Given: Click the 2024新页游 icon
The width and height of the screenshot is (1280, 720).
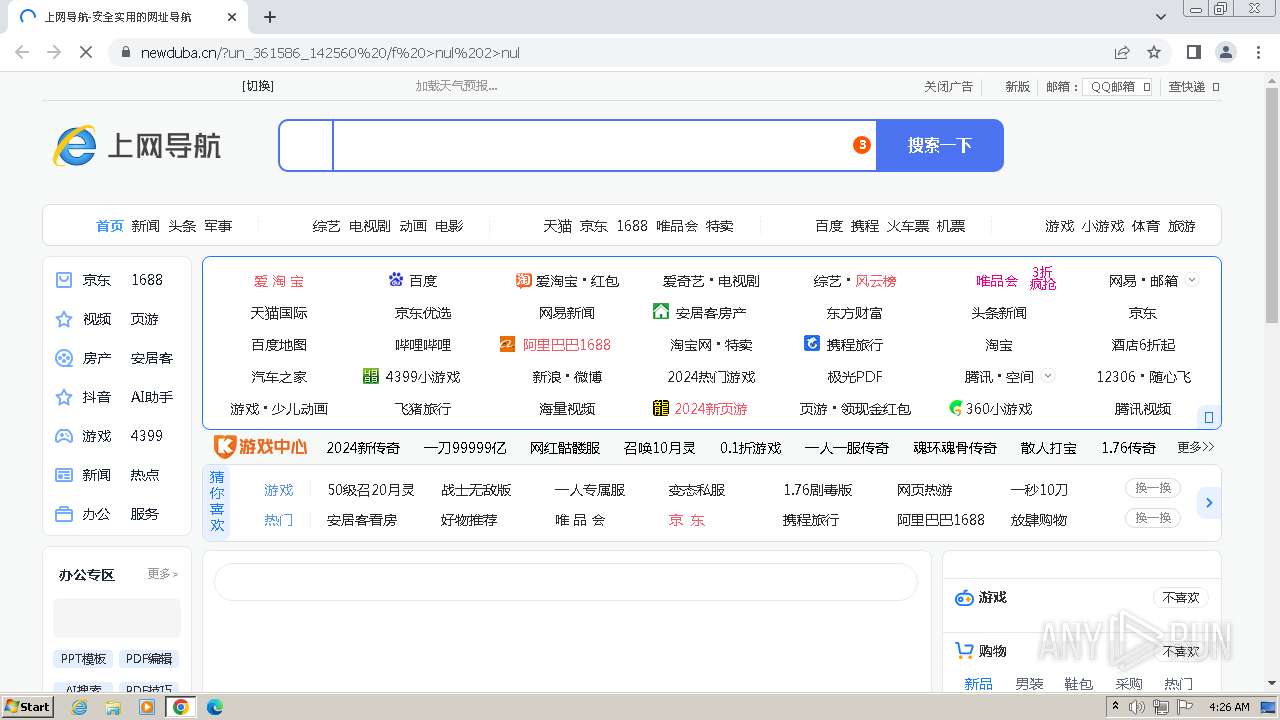Looking at the screenshot, I should click(x=660, y=408).
